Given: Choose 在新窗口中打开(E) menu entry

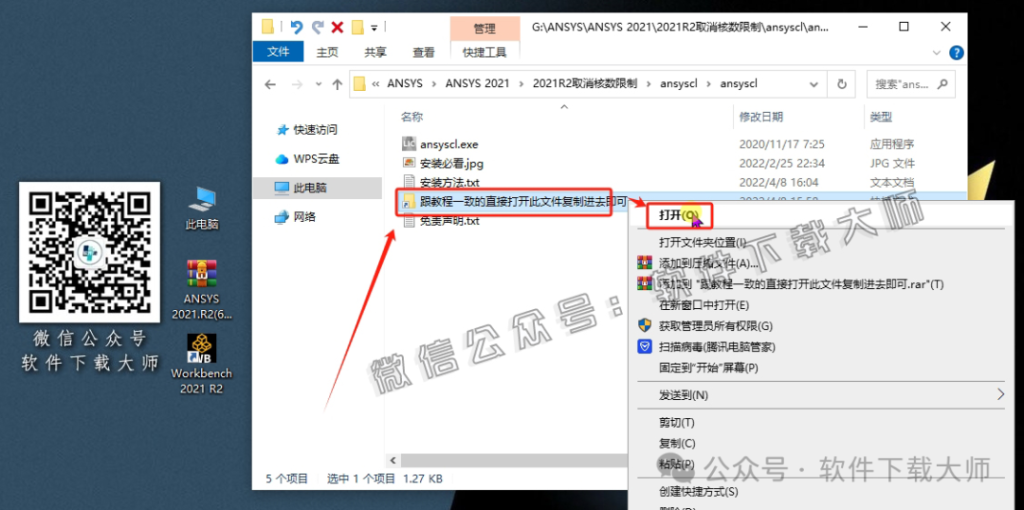Looking at the screenshot, I should pyautogui.click(x=704, y=305).
